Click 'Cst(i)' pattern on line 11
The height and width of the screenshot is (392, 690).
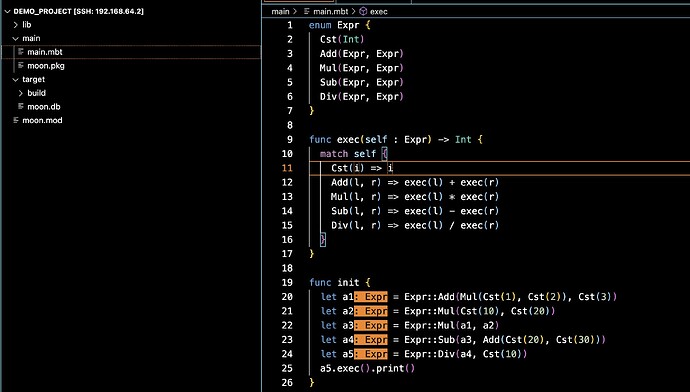[x=348, y=168]
